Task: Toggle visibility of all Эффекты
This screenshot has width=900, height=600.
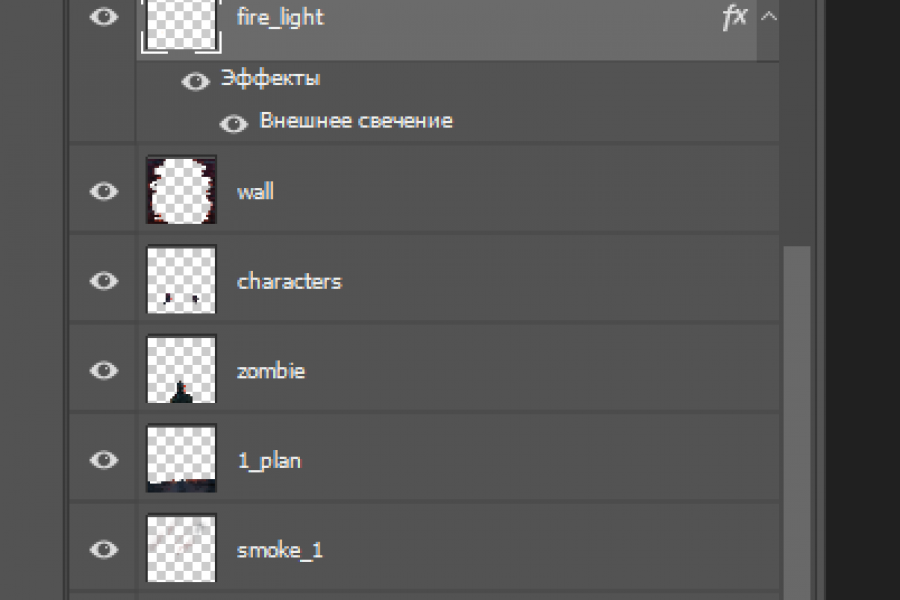Action: coord(195,81)
